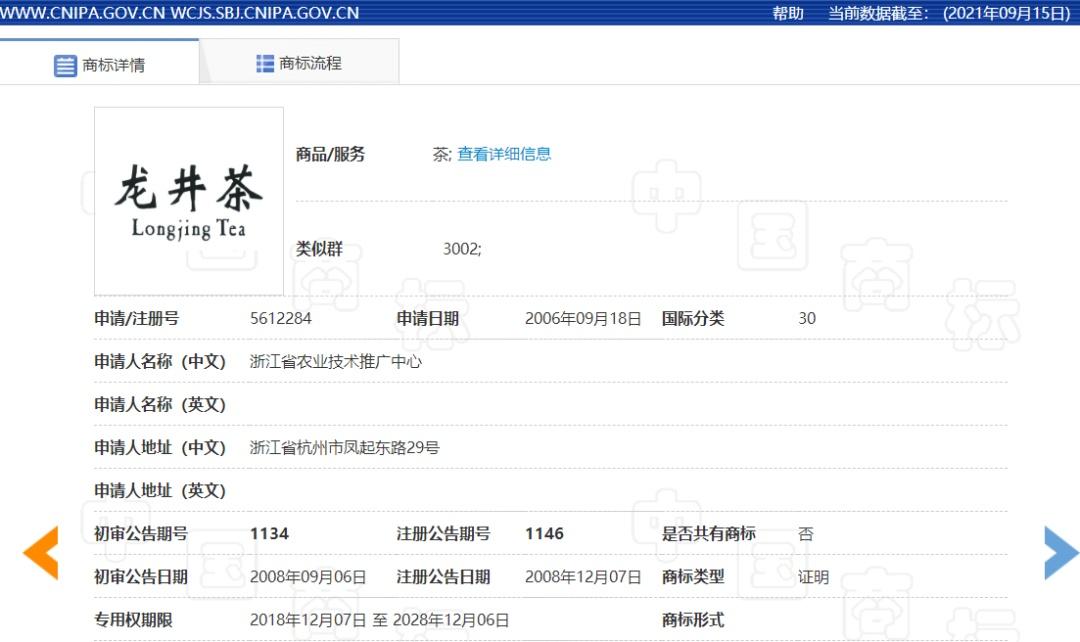
Task: Click the 申请人地址（中文） label
Action: click(x=160, y=448)
